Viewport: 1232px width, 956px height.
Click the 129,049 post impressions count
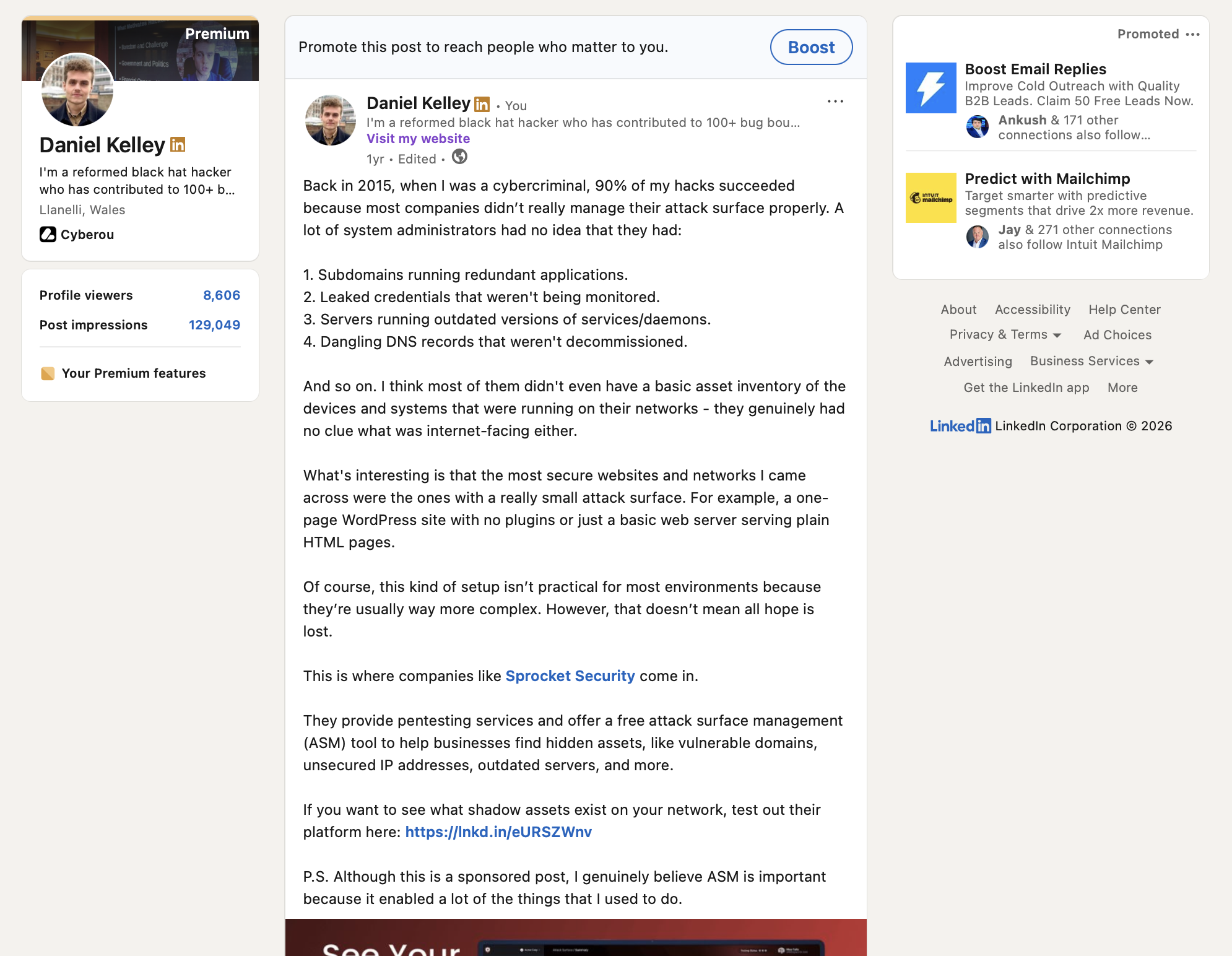click(215, 324)
